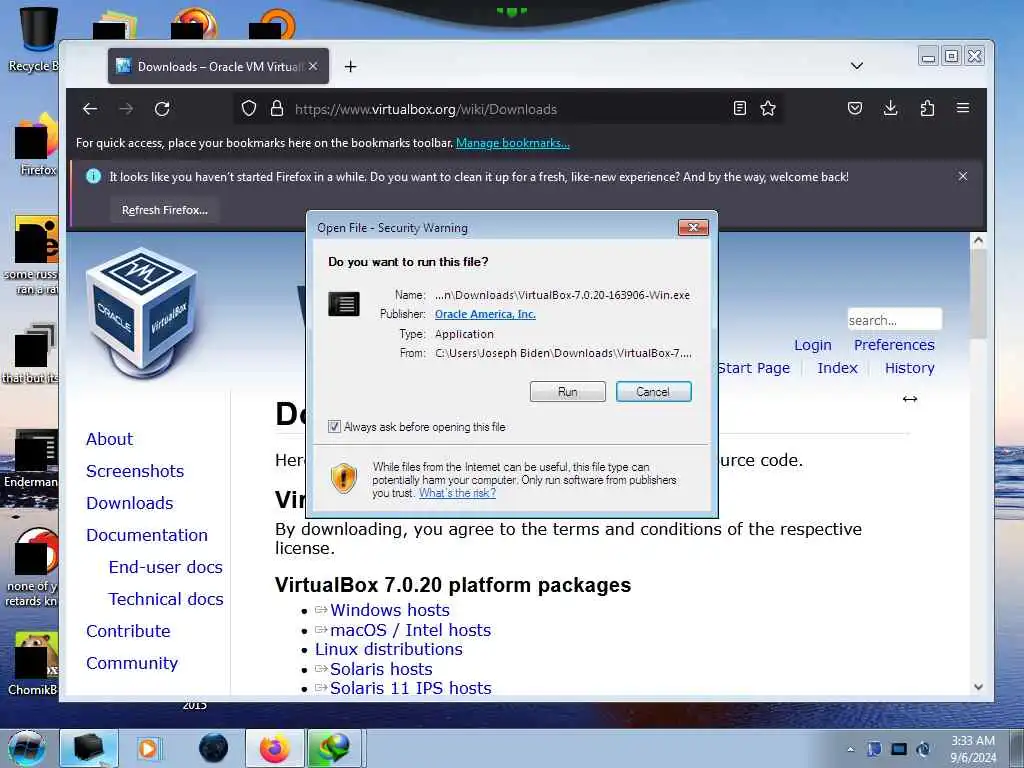
Task: Open the dark globe taskbar icon
Action: point(214,748)
